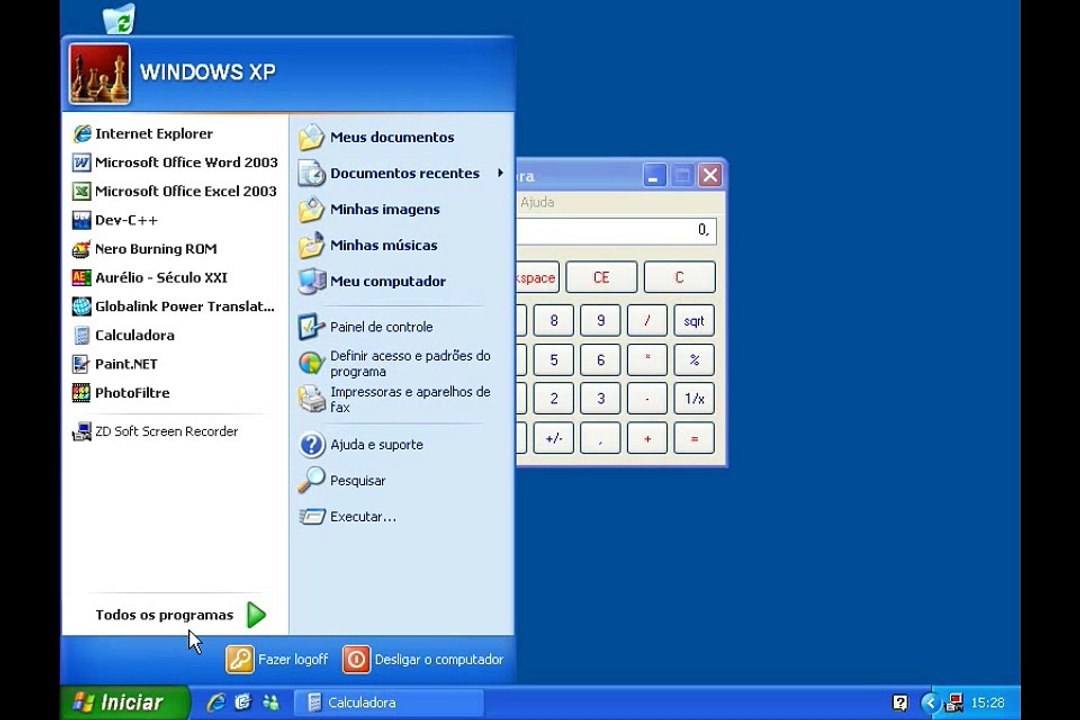This screenshot has width=1080, height=720.
Task: Open Internet Explorer quick launch icon
Action: click(x=216, y=703)
